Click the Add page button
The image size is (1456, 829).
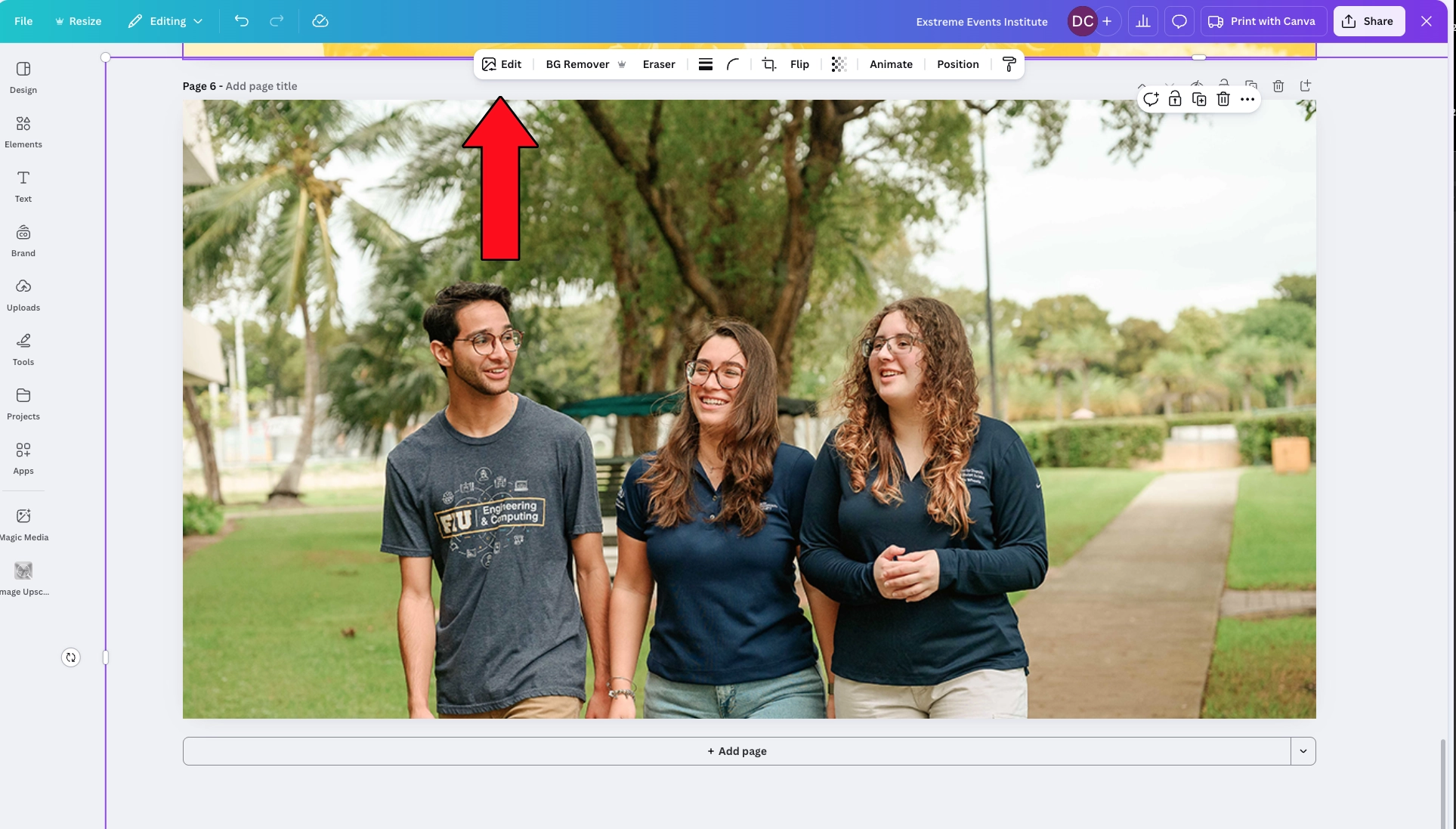(x=737, y=750)
